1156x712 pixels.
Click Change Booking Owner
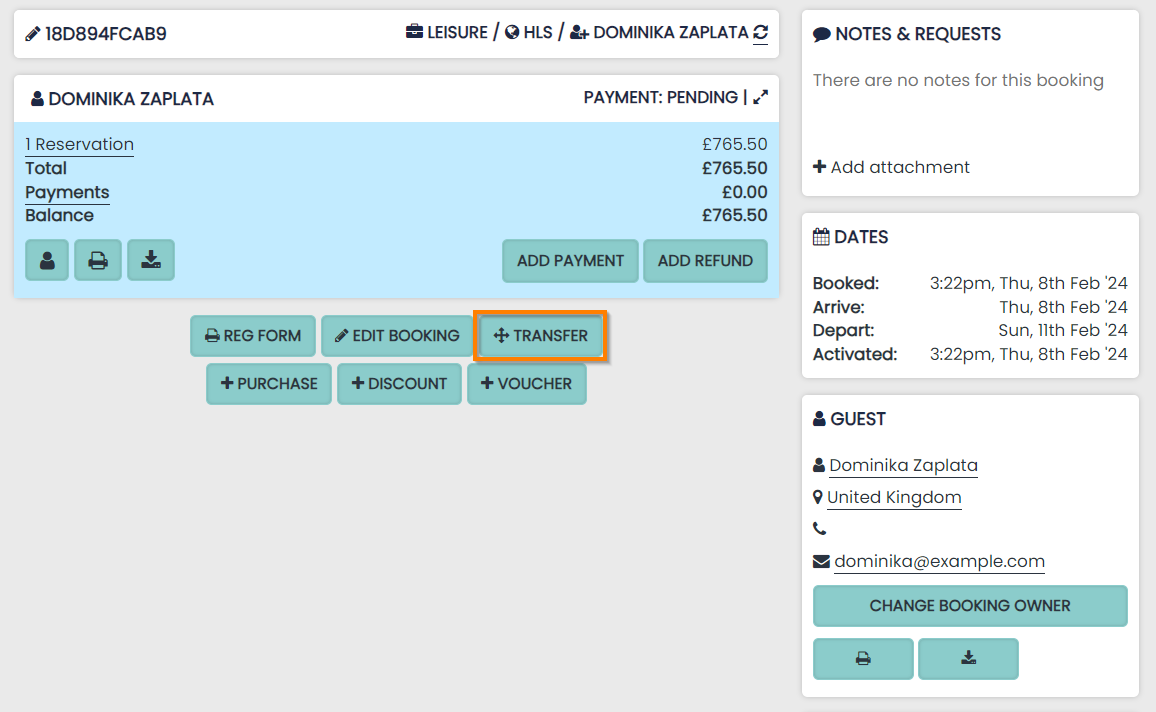click(x=970, y=606)
